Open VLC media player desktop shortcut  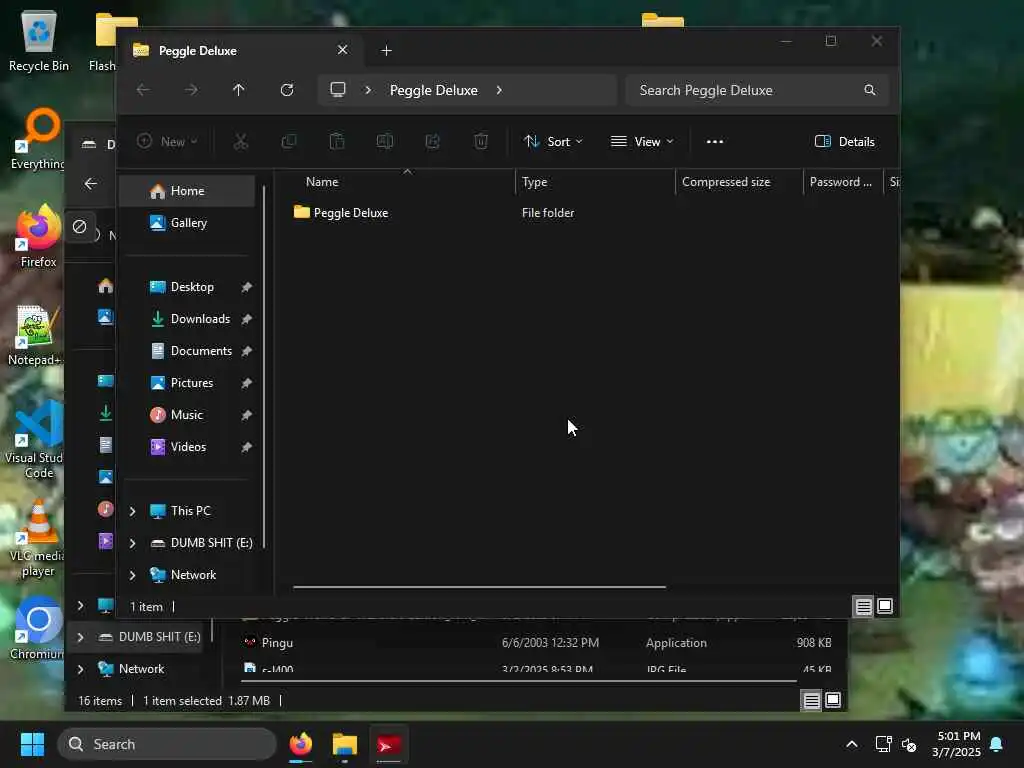[x=37, y=539]
